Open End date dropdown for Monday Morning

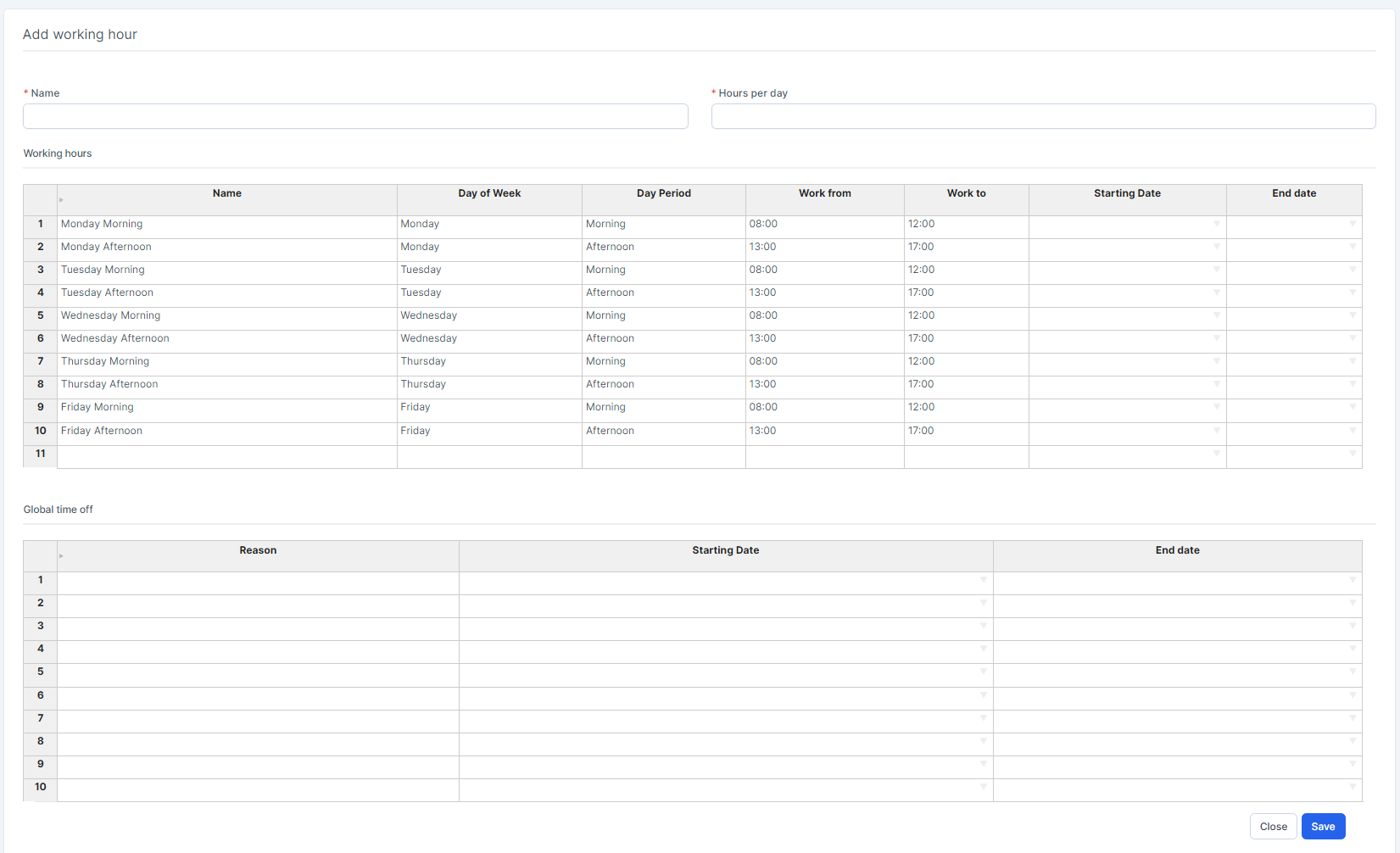(x=1353, y=224)
